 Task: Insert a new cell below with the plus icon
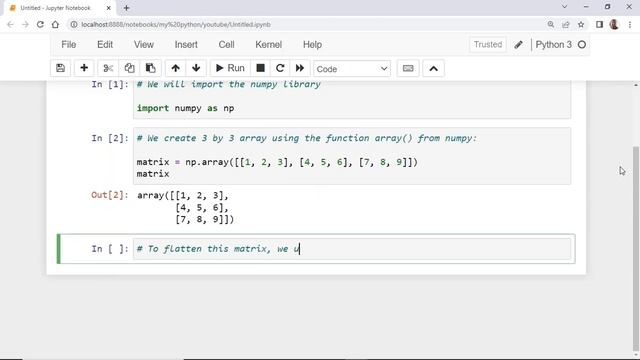pyautogui.click(x=84, y=68)
